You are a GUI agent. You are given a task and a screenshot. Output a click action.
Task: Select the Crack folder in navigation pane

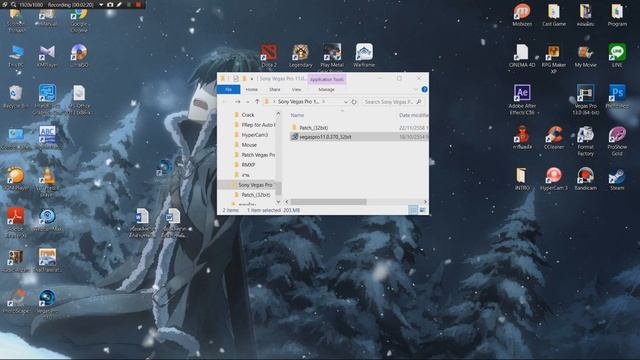point(248,115)
